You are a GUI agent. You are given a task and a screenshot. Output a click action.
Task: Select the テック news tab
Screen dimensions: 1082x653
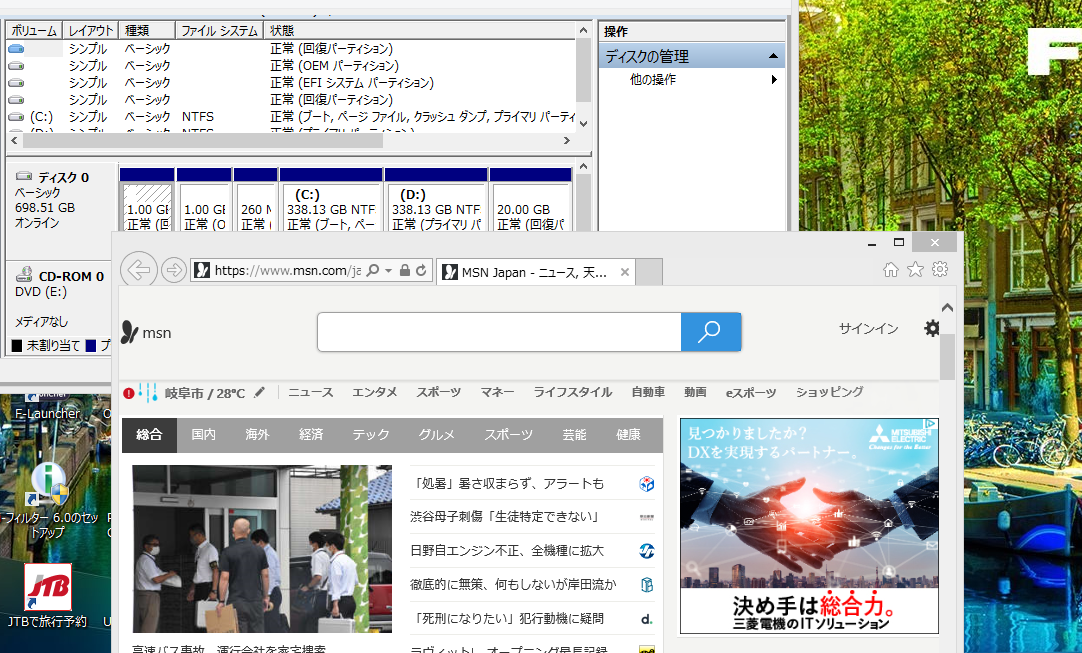point(371,435)
